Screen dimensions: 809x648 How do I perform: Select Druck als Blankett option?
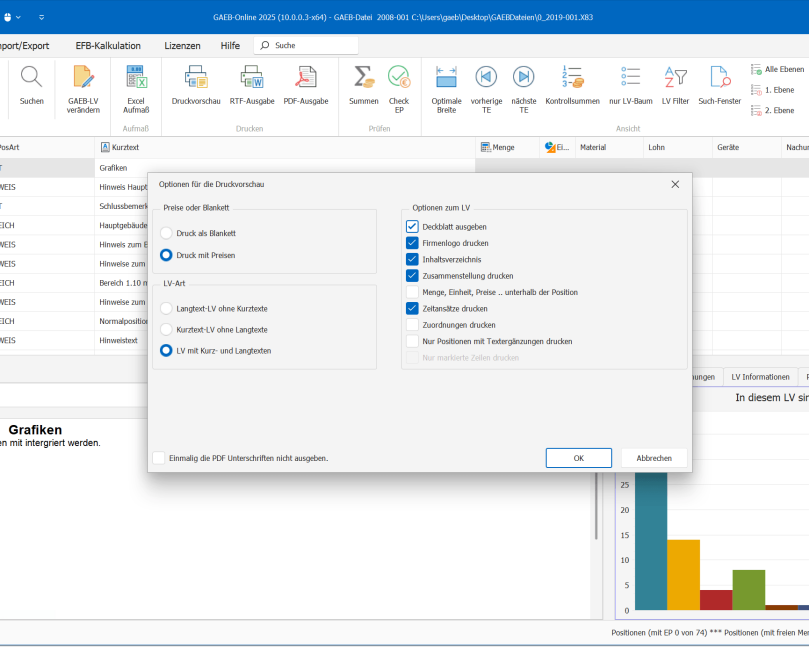(x=167, y=233)
